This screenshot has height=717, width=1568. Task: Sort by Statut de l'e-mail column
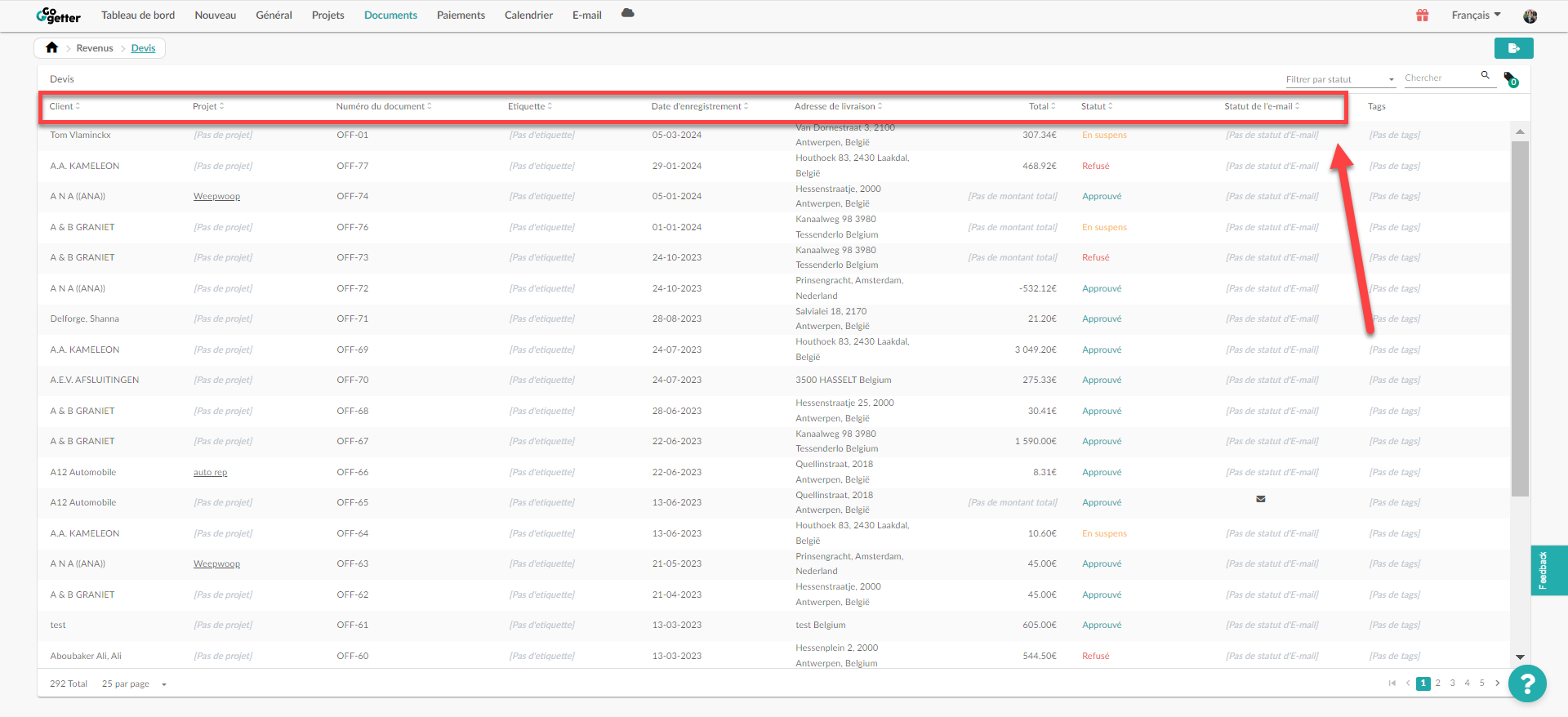coord(1262,106)
